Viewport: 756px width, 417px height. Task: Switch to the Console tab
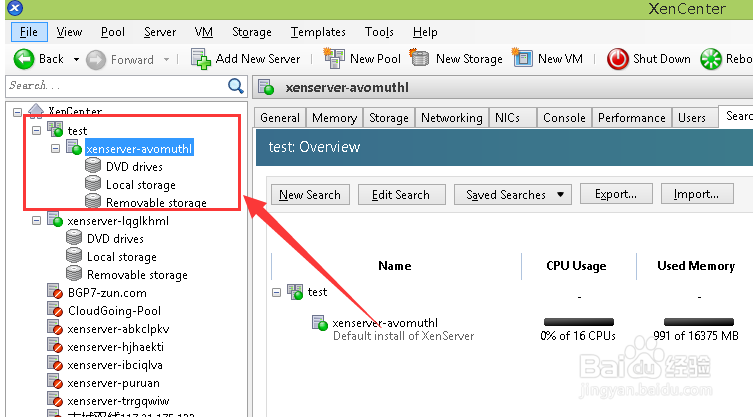coord(564,118)
